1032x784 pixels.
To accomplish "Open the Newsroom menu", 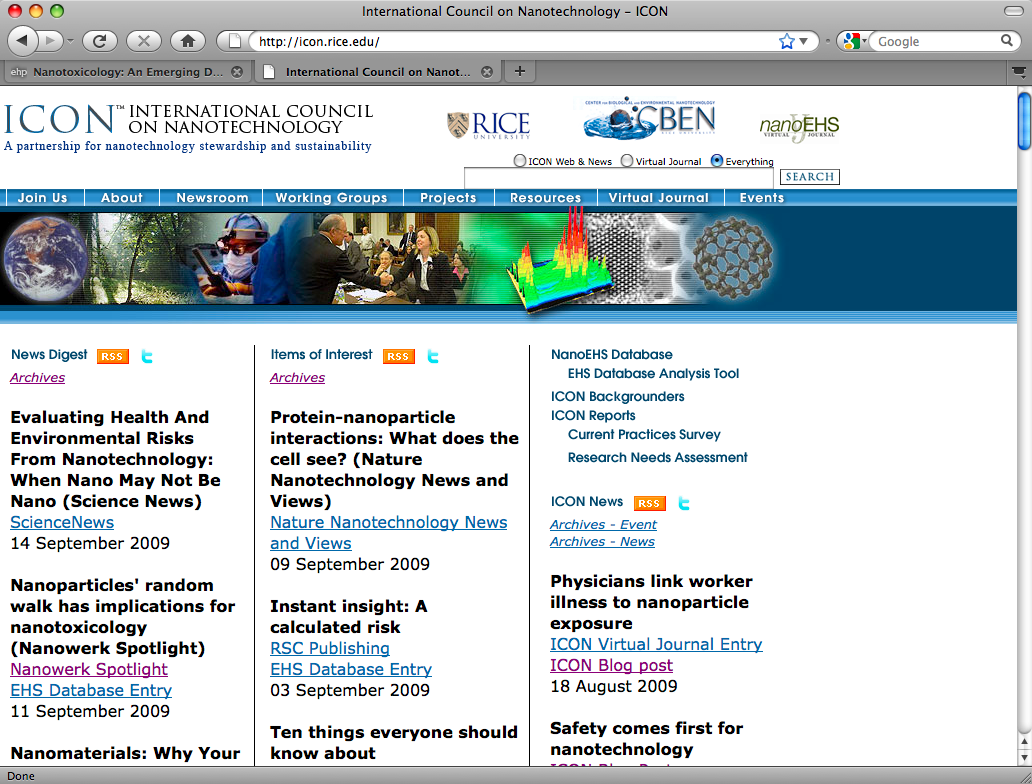I will pos(212,197).
